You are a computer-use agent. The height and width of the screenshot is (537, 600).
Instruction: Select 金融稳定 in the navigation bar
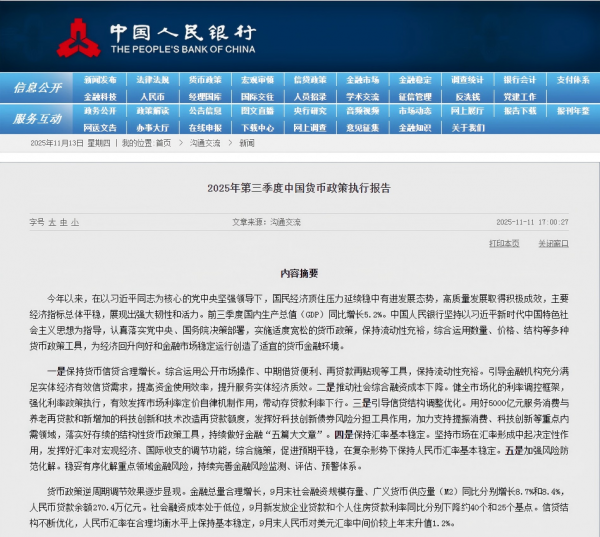tap(415, 80)
